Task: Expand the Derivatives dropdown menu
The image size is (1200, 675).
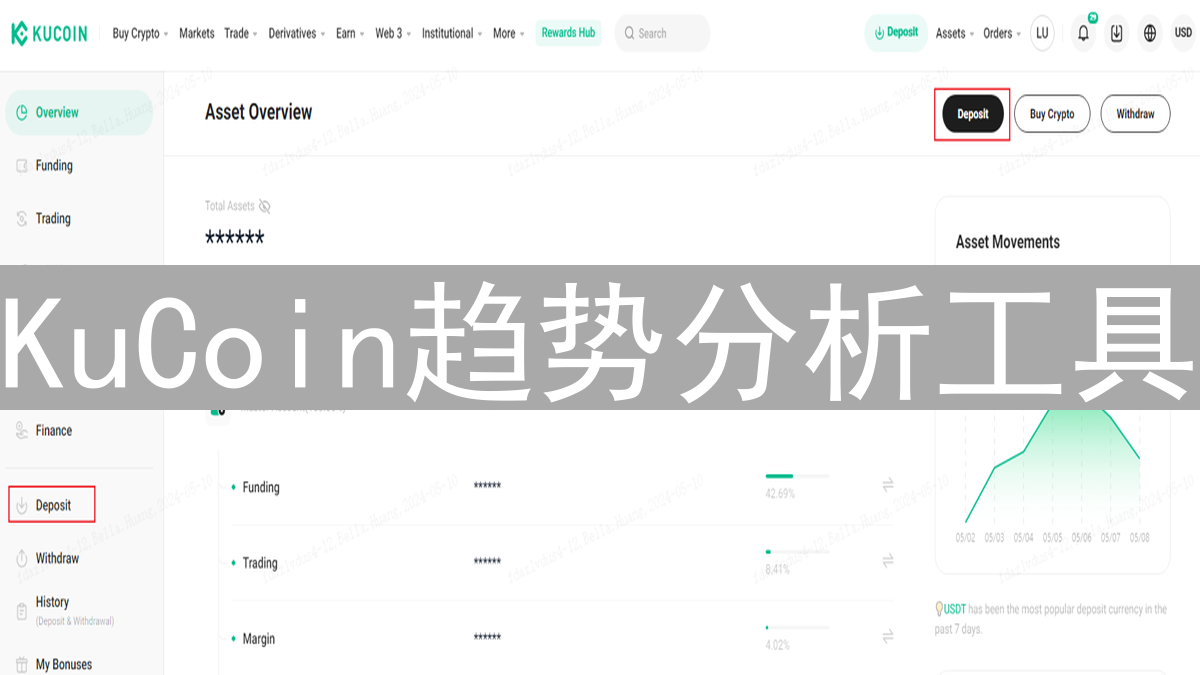Action: click(x=297, y=33)
